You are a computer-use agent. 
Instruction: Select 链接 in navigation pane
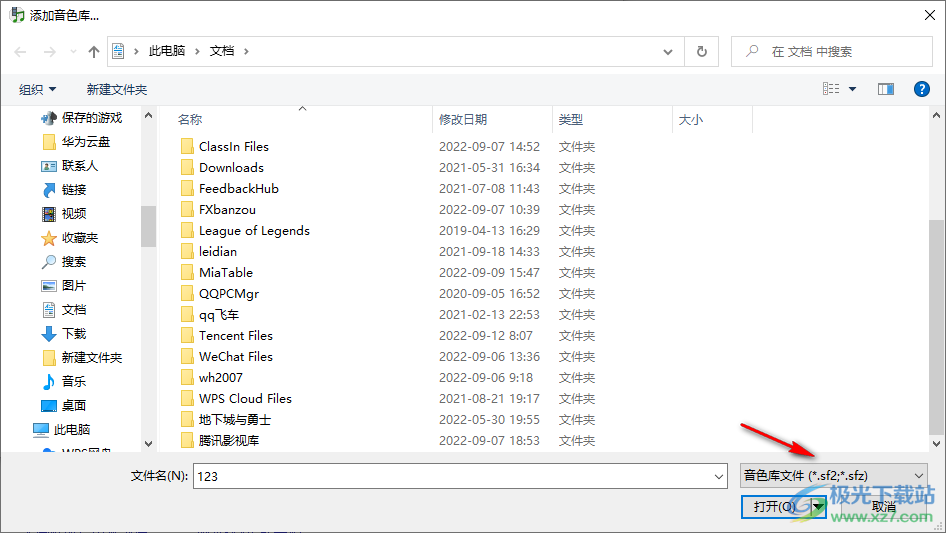pyautogui.click(x=65, y=190)
